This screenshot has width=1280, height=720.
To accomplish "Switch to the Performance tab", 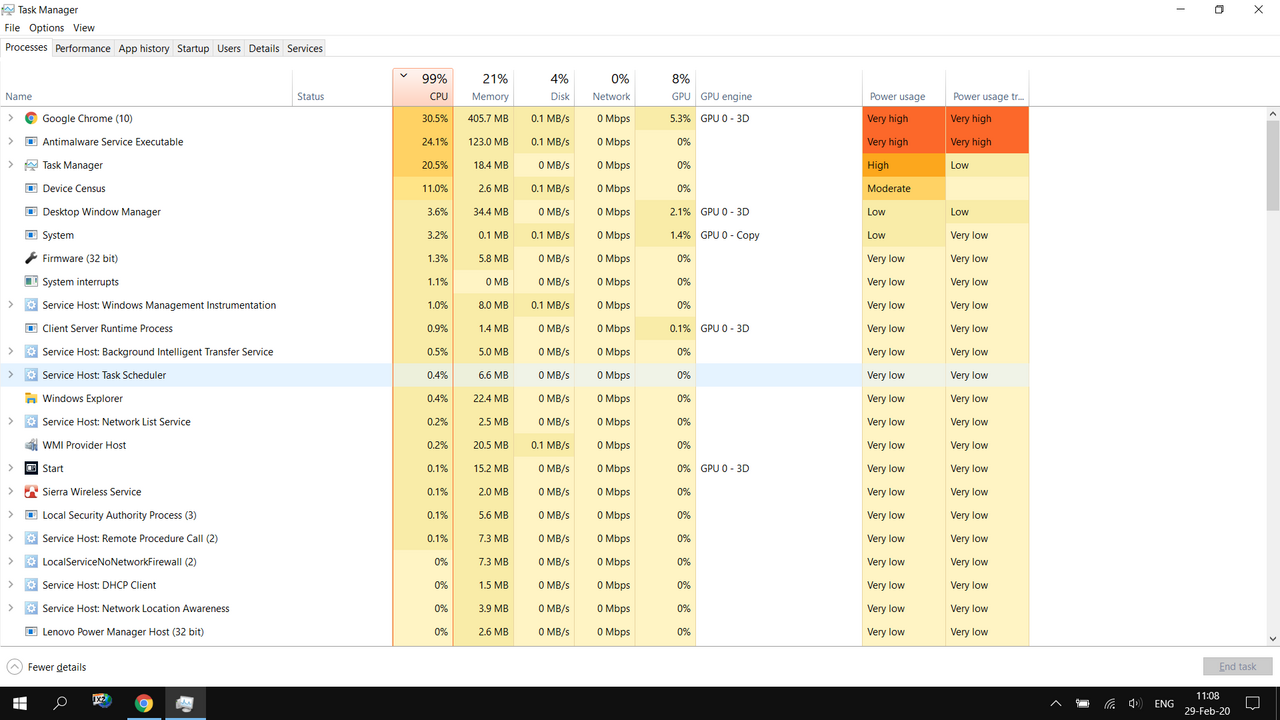I will coord(82,48).
